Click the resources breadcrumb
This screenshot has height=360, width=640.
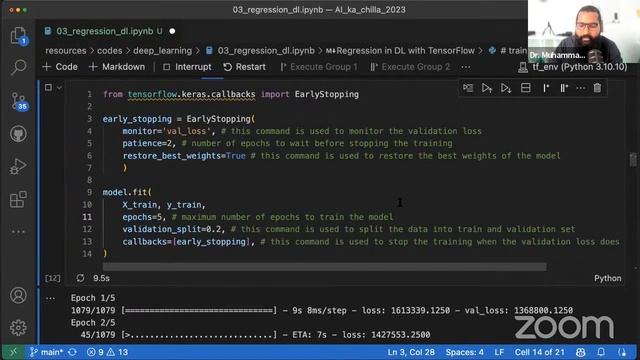coord(66,51)
